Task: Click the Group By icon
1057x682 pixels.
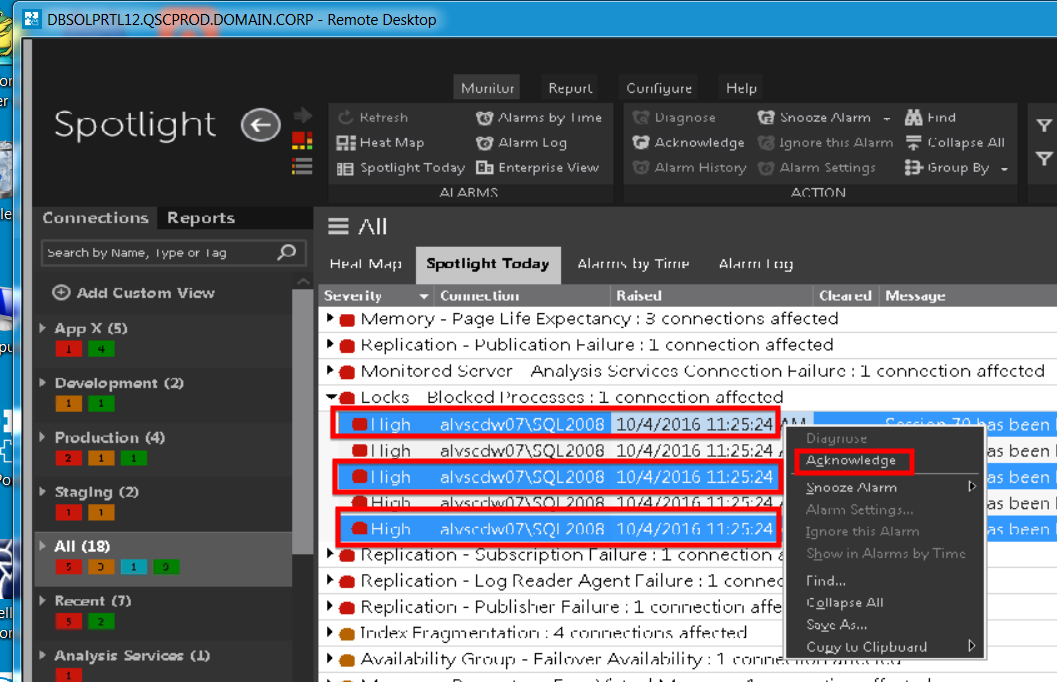Action: point(913,168)
